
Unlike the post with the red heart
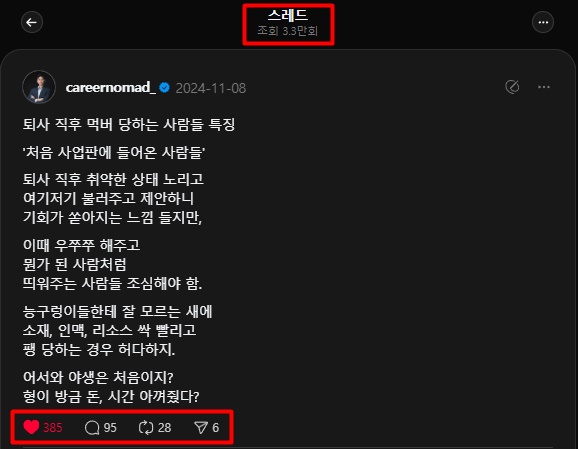click(31, 427)
